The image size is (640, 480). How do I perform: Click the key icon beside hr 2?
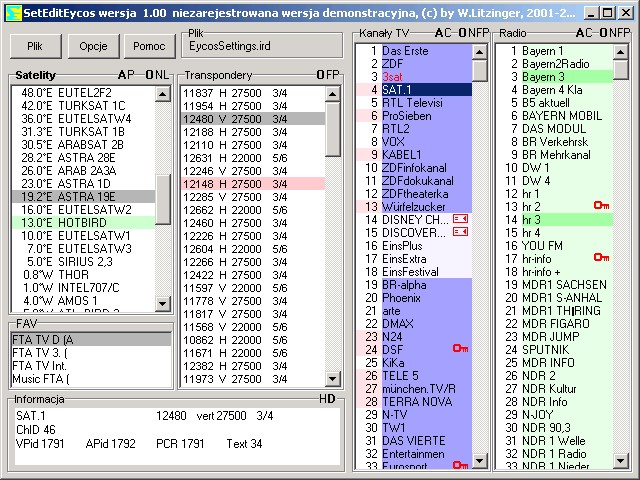(601, 205)
